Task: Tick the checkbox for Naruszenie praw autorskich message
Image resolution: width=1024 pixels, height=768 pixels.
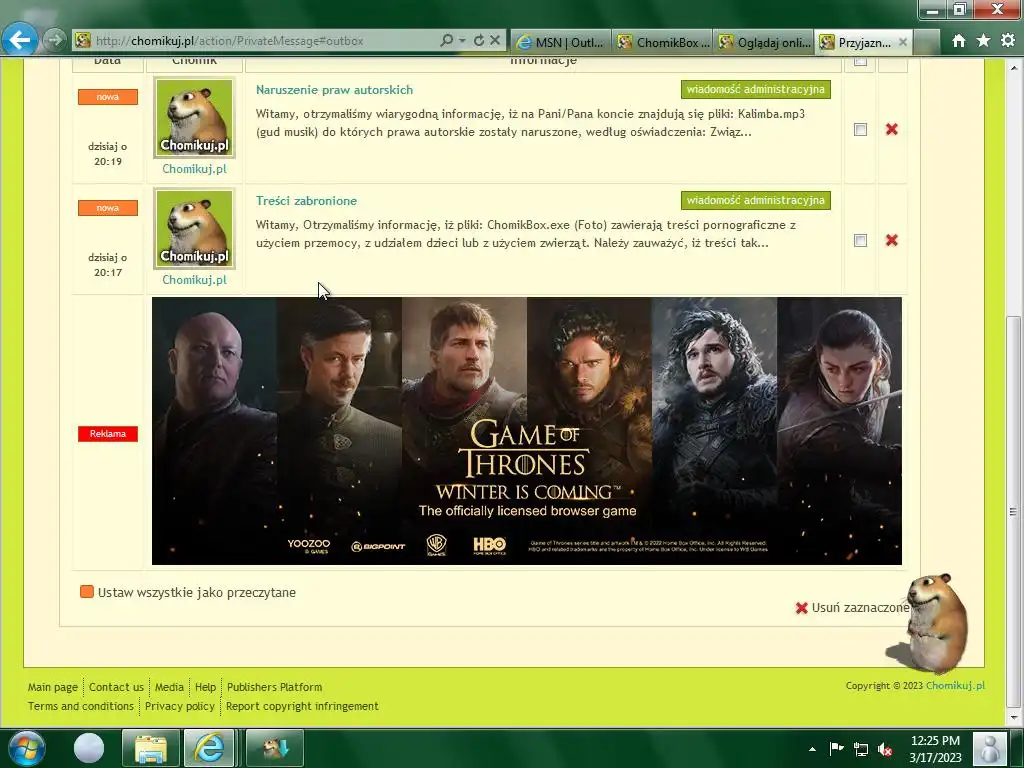Action: pos(861,129)
